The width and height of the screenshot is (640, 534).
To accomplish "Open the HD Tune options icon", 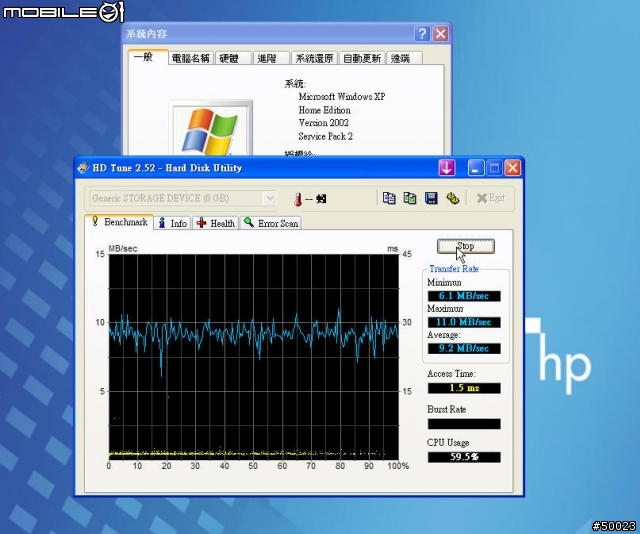I will click(453, 198).
